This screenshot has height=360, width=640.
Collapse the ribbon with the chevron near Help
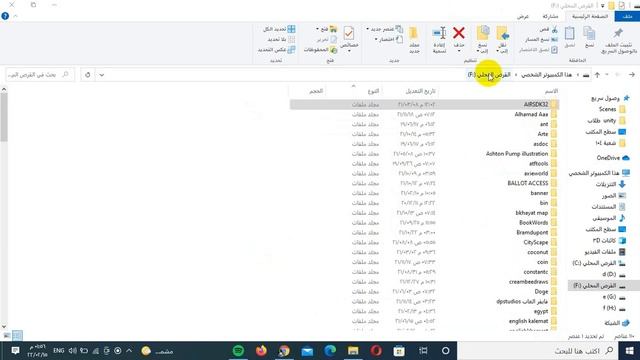16,16
